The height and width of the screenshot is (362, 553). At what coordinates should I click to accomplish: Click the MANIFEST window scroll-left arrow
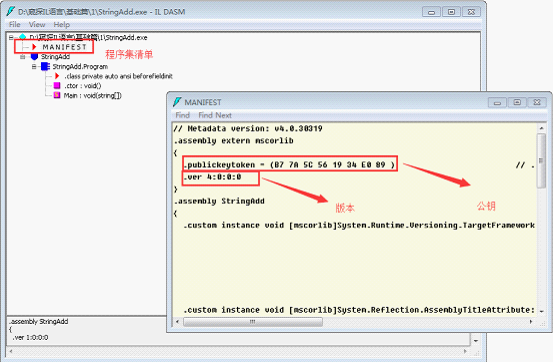(177, 322)
